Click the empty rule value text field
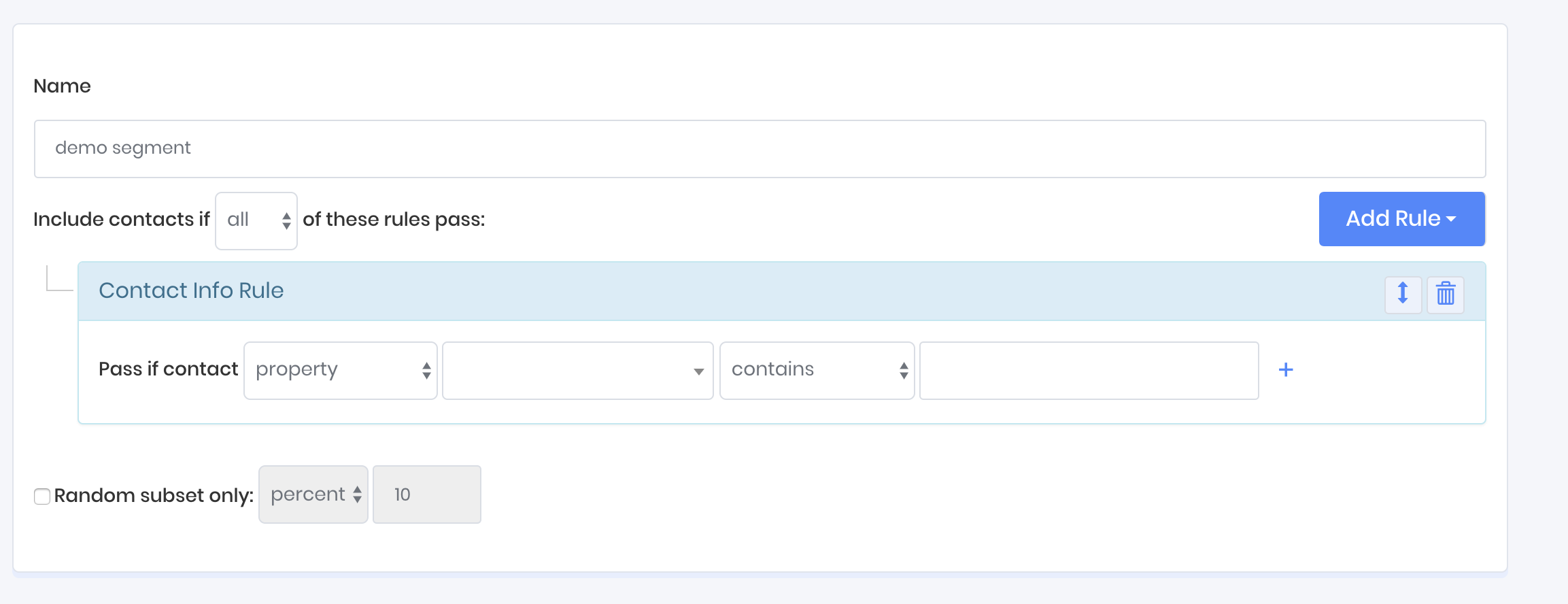 (1089, 370)
